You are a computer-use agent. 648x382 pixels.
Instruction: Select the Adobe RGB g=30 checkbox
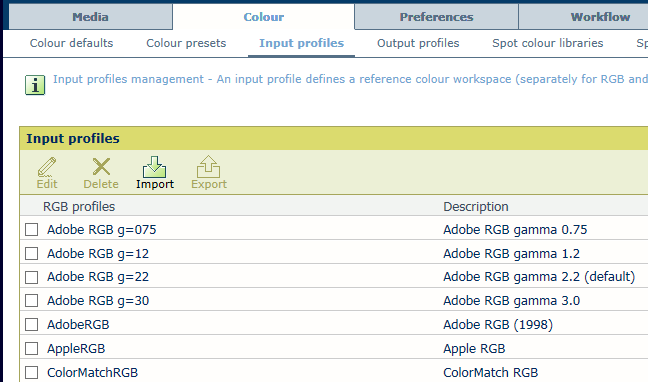(31, 301)
